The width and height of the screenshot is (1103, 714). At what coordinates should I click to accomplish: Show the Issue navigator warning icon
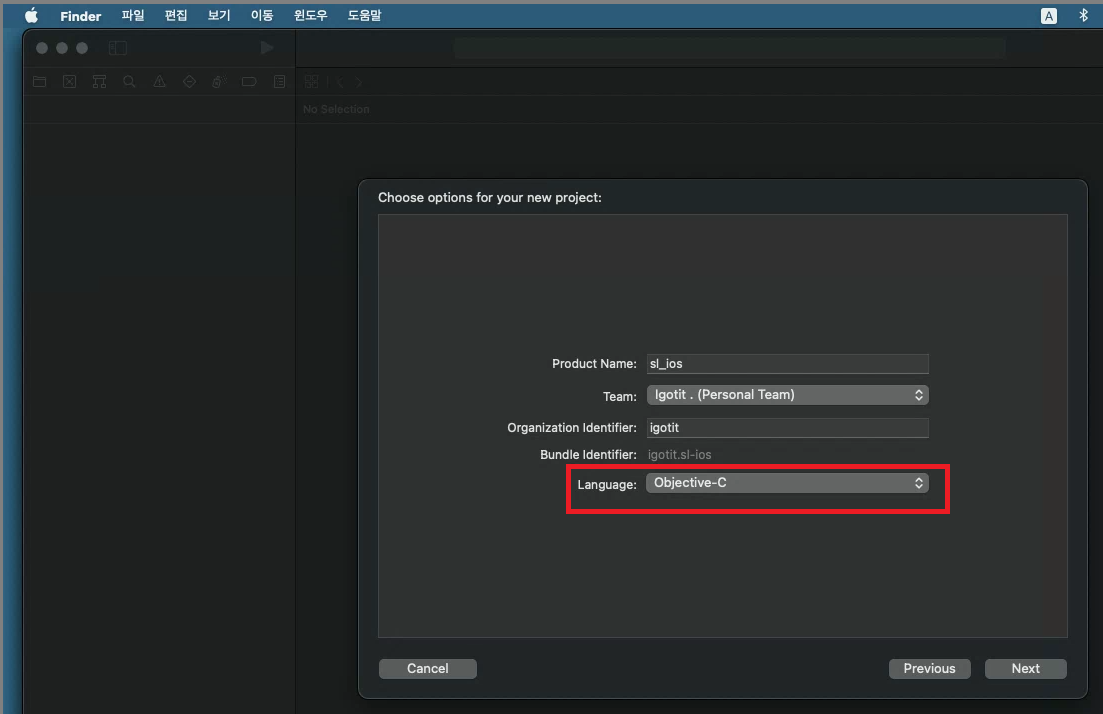[160, 82]
